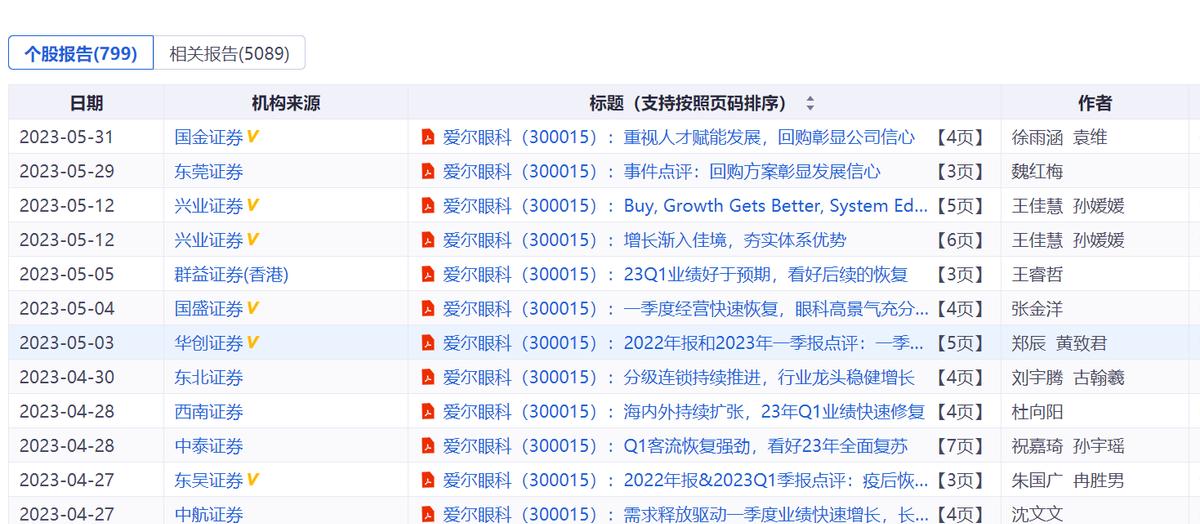The width and height of the screenshot is (1200, 524).
Task: Select author 魏红梅
Action: pos(1038,171)
